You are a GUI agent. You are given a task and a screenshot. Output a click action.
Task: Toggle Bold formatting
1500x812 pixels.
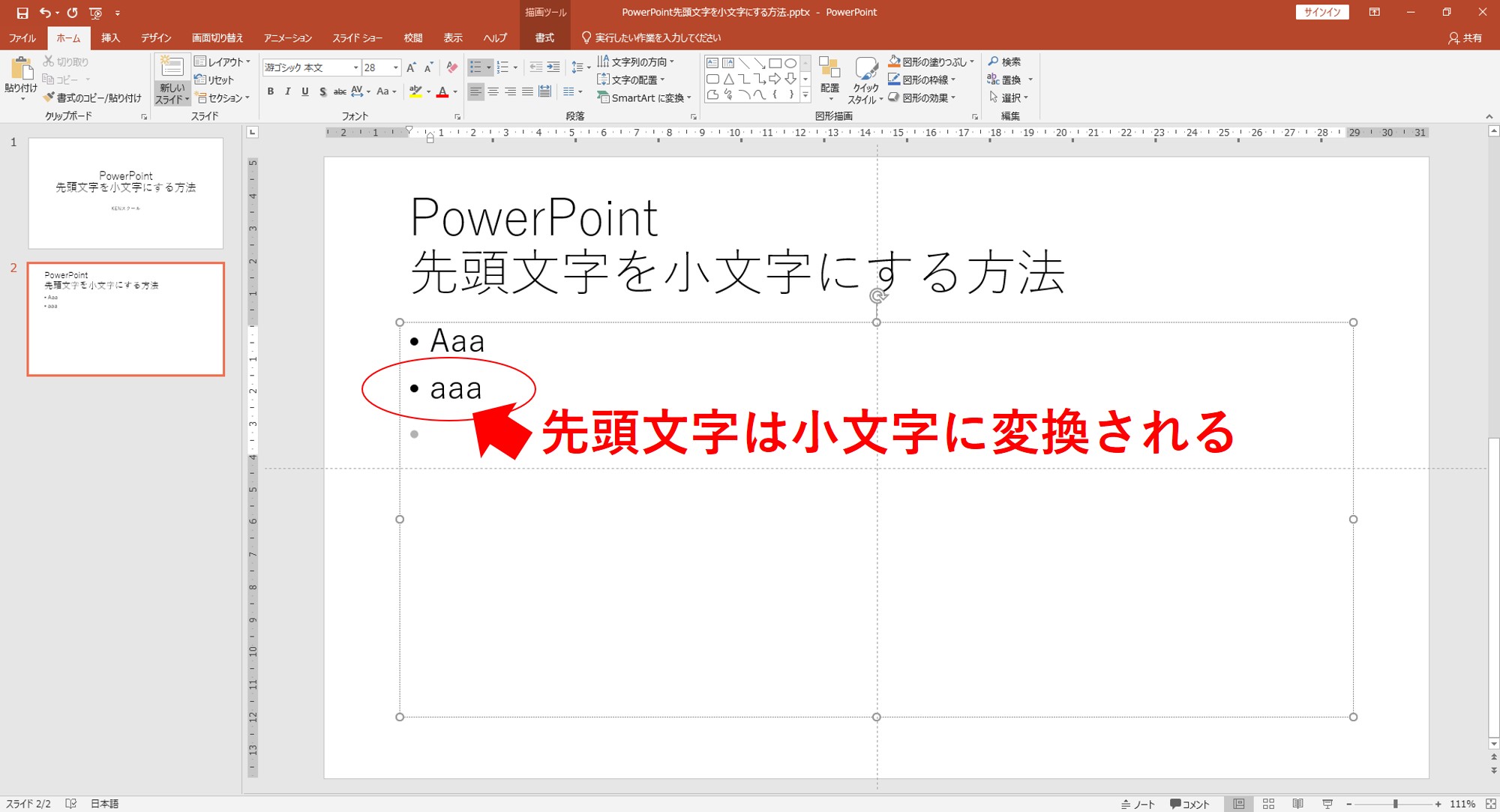271,91
